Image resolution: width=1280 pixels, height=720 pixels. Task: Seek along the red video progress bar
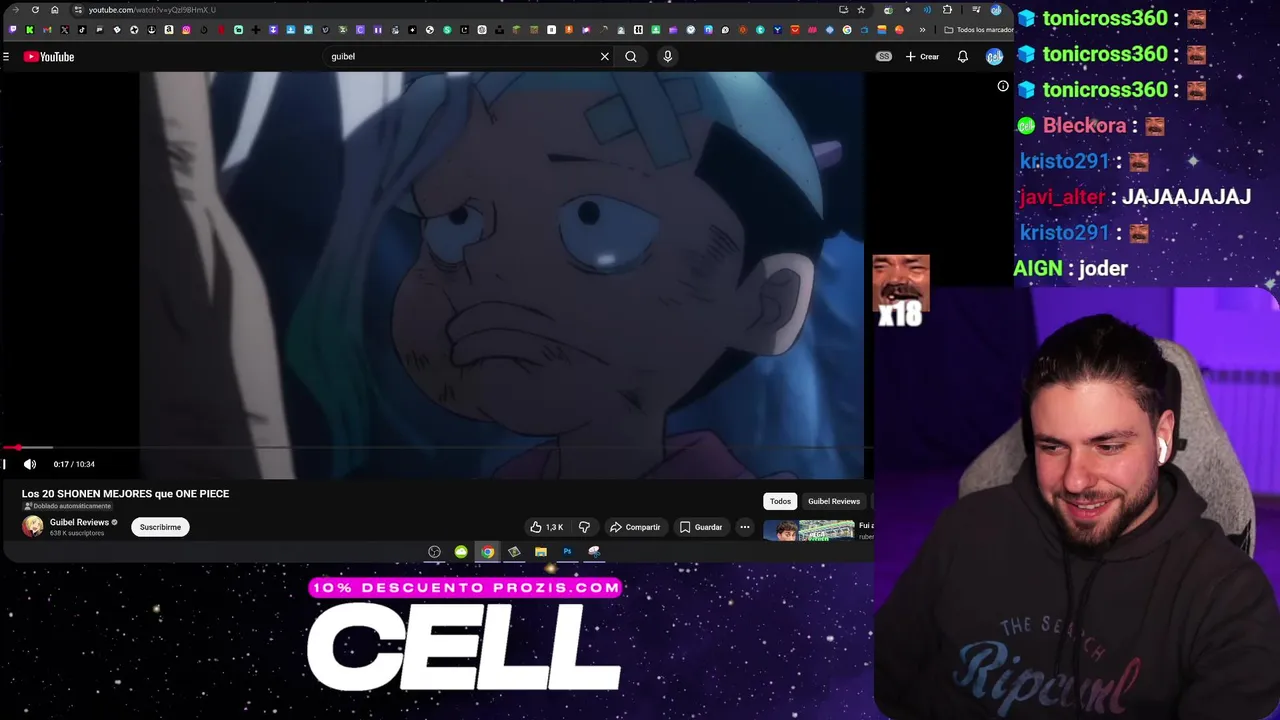tap(436, 447)
